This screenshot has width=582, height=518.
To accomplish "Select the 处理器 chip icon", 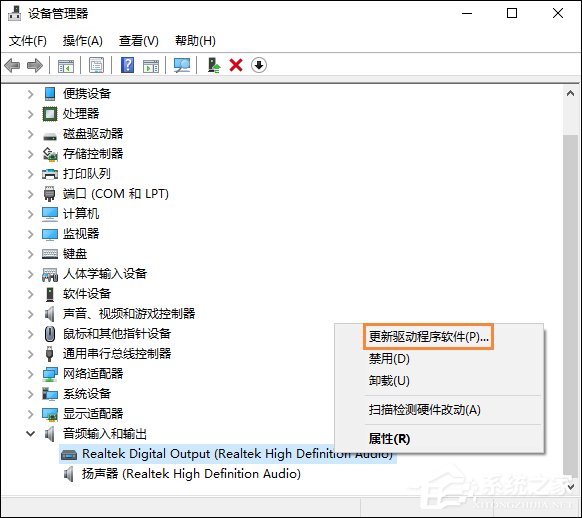I will [50, 114].
